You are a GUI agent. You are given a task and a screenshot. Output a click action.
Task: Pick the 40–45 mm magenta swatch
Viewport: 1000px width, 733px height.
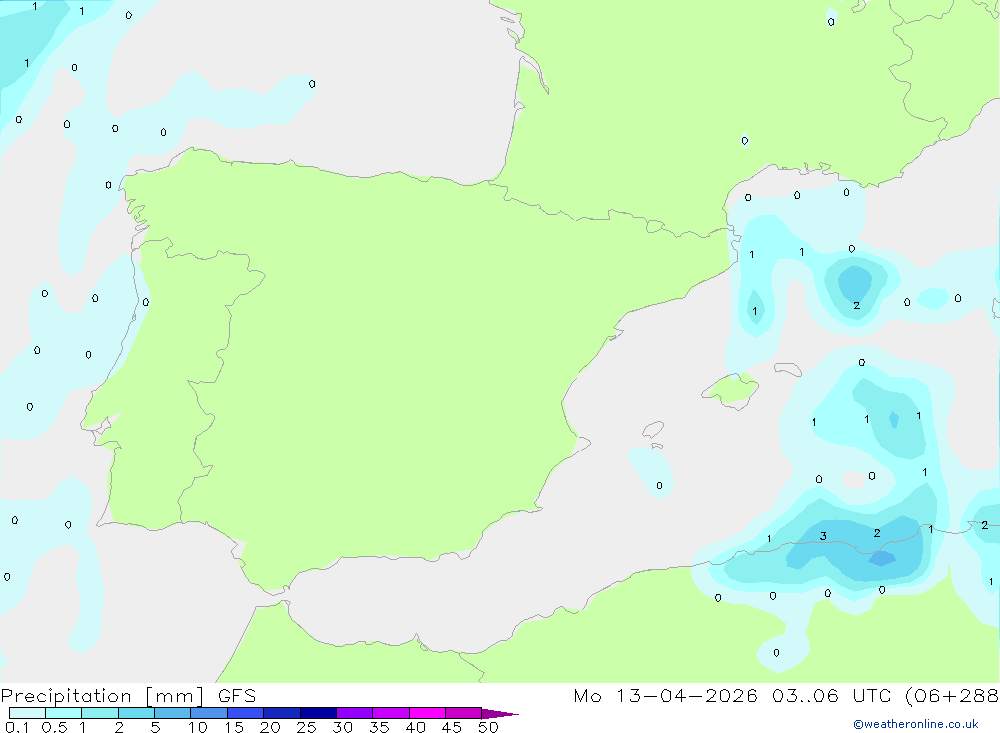coord(427,713)
